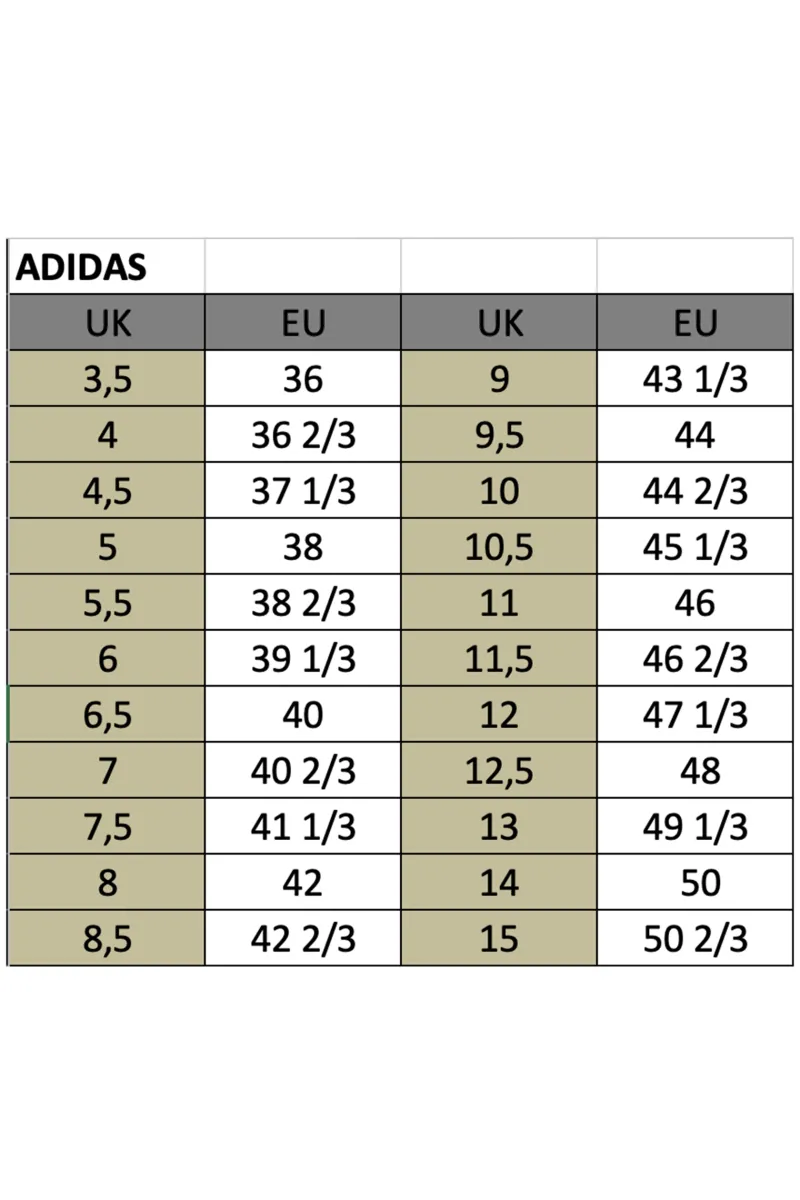Viewport: 800px width, 1200px height.
Task: Click the EU 38 cell
Action: click(x=303, y=547)
